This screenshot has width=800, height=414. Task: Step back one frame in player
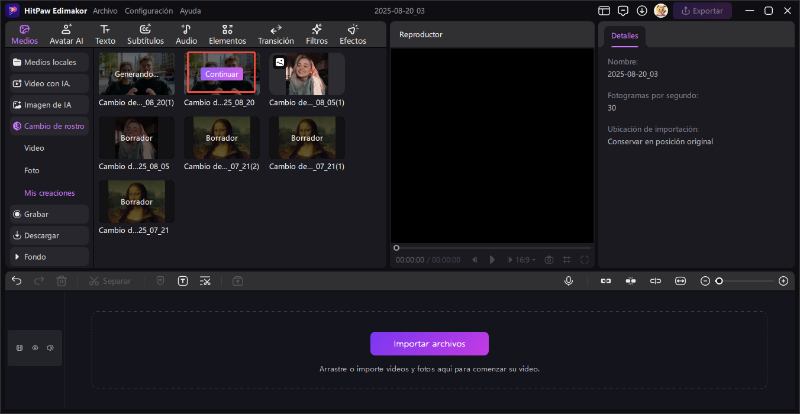click(x=475, y=260)
